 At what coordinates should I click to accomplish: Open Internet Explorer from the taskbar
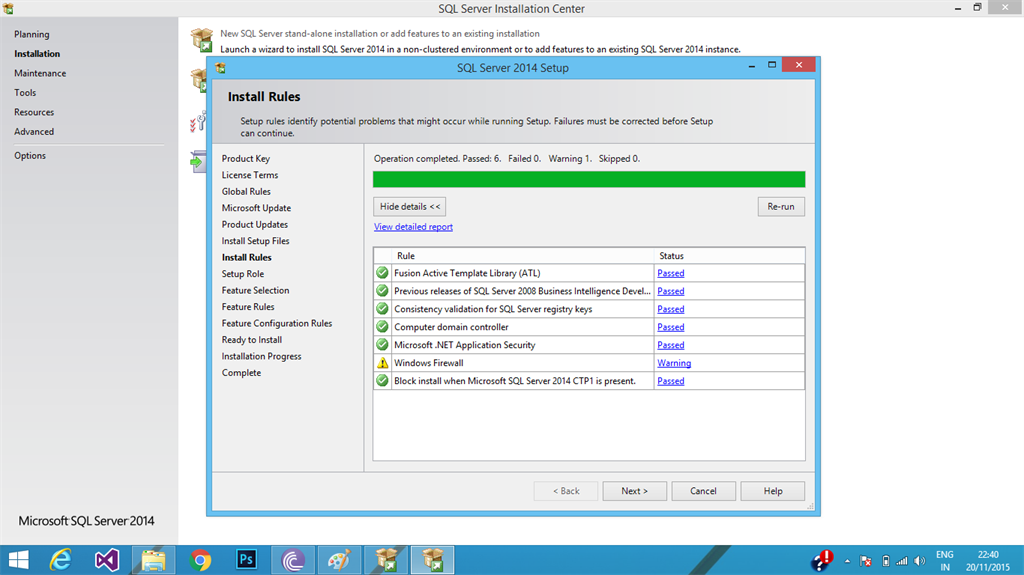pyautogui.click(x=61, y=560)
